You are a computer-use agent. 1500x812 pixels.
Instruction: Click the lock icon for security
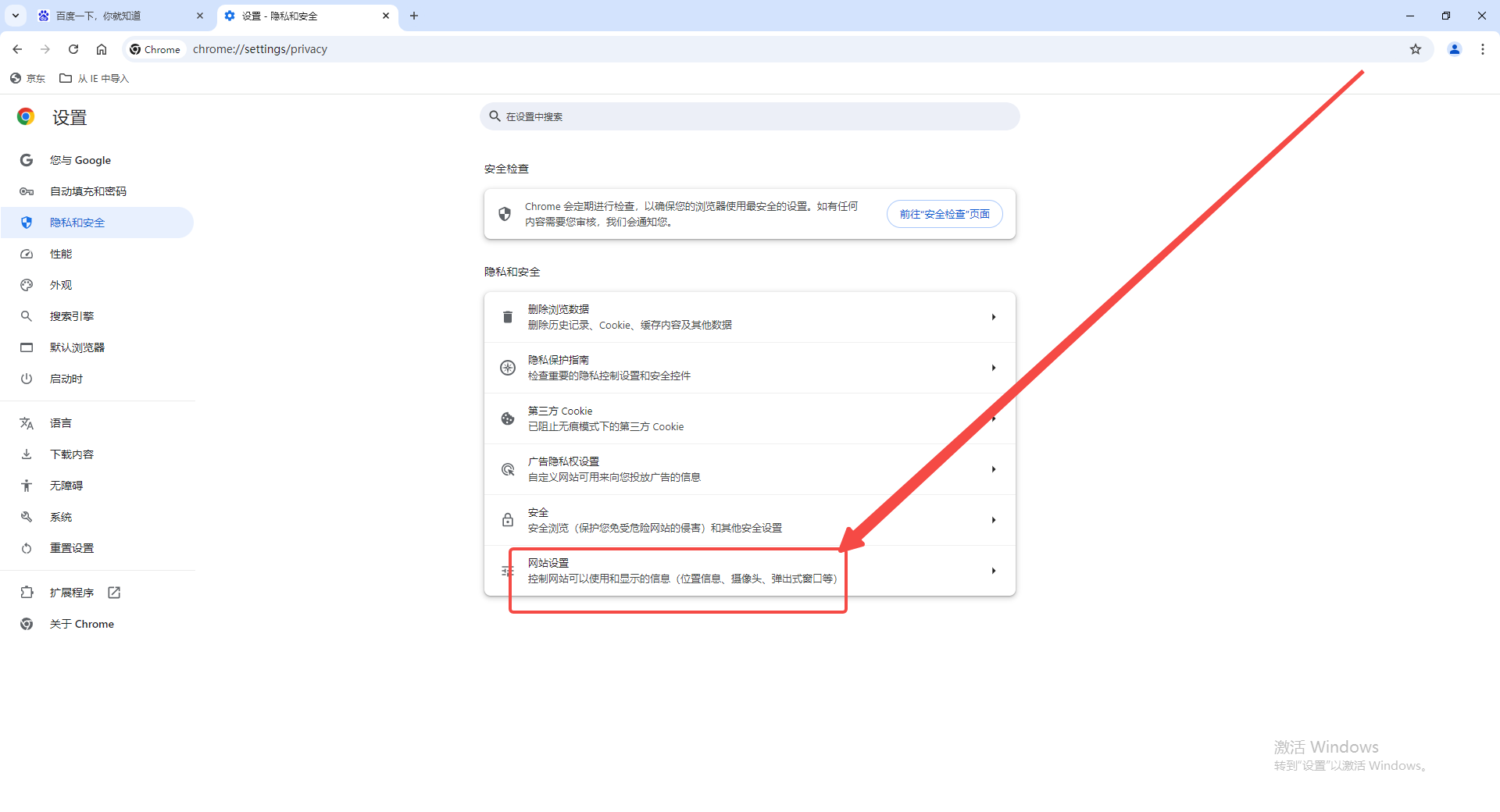click(508, 520)
